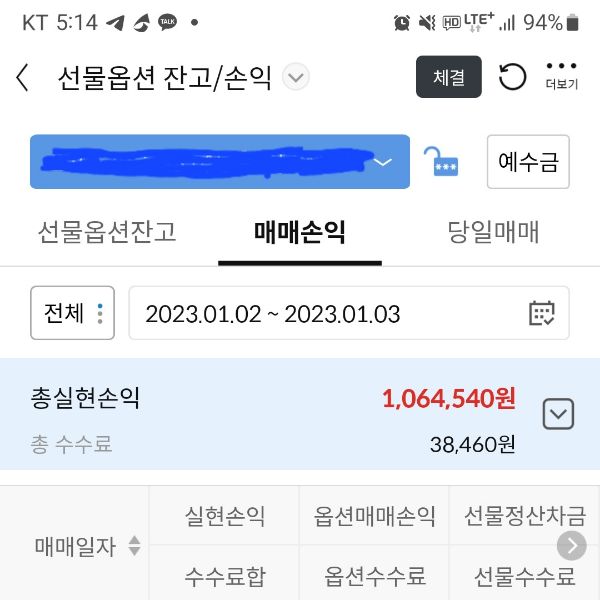Open the 더보기 three-dots menu
This screenshot has height=600, width=600.
[x=561, y=76]
